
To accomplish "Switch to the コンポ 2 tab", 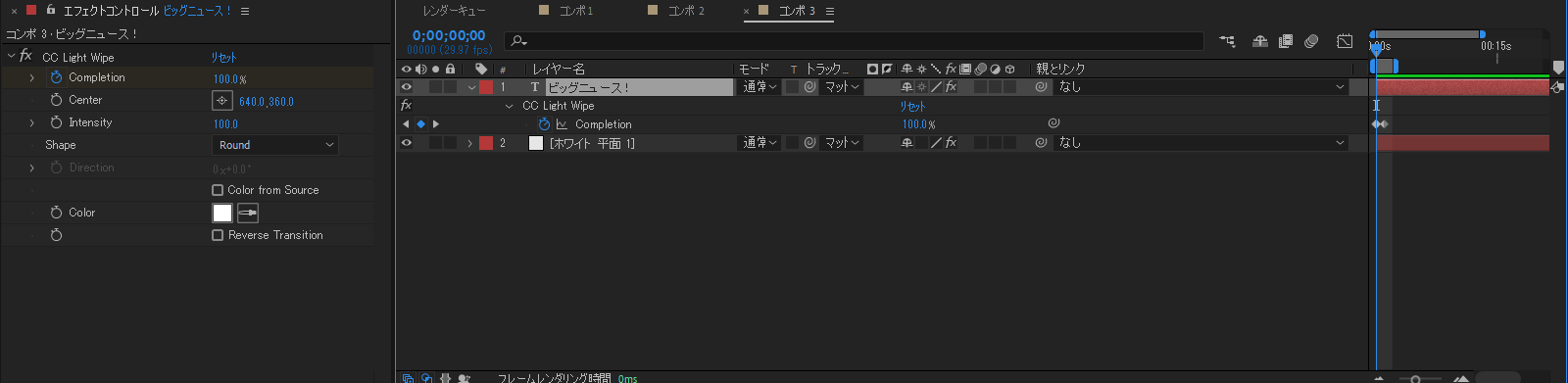I will (x=686, y=11).
